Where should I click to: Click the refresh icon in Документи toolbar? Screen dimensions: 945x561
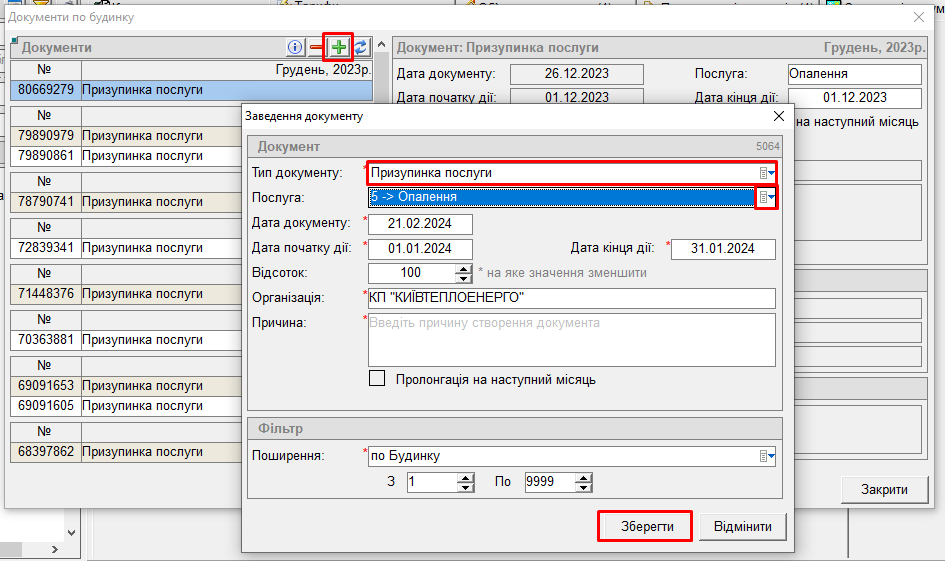[361, 47]
